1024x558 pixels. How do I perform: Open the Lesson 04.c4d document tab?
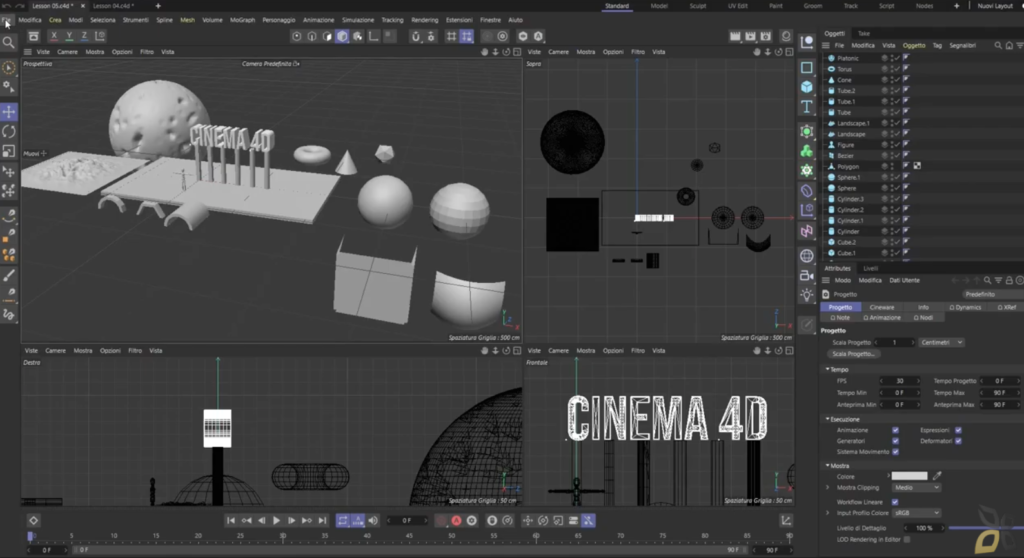click(x=113, y=6)
